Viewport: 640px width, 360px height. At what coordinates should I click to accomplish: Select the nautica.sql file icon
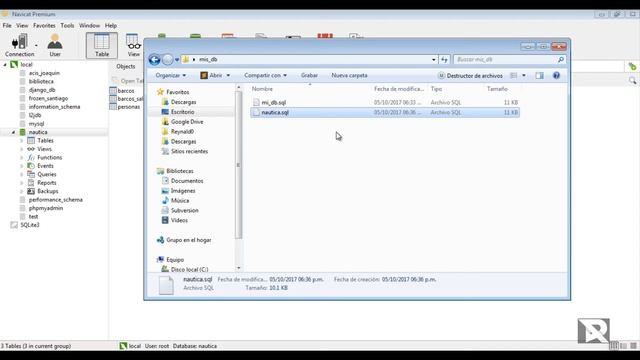click(x=256, y=112)
